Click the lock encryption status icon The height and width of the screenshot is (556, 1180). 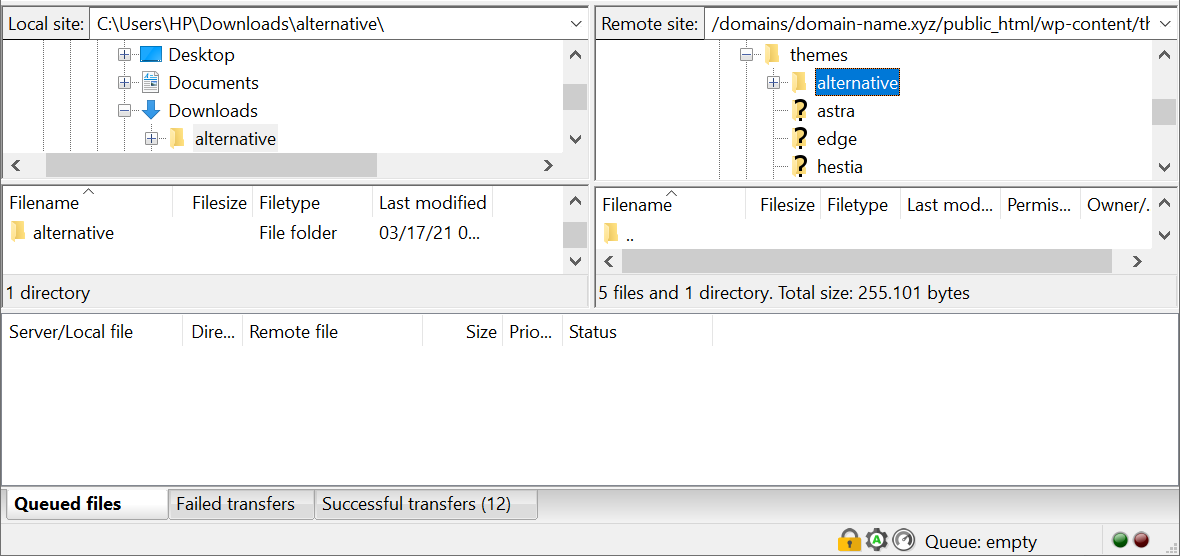[x=849, y=540]
